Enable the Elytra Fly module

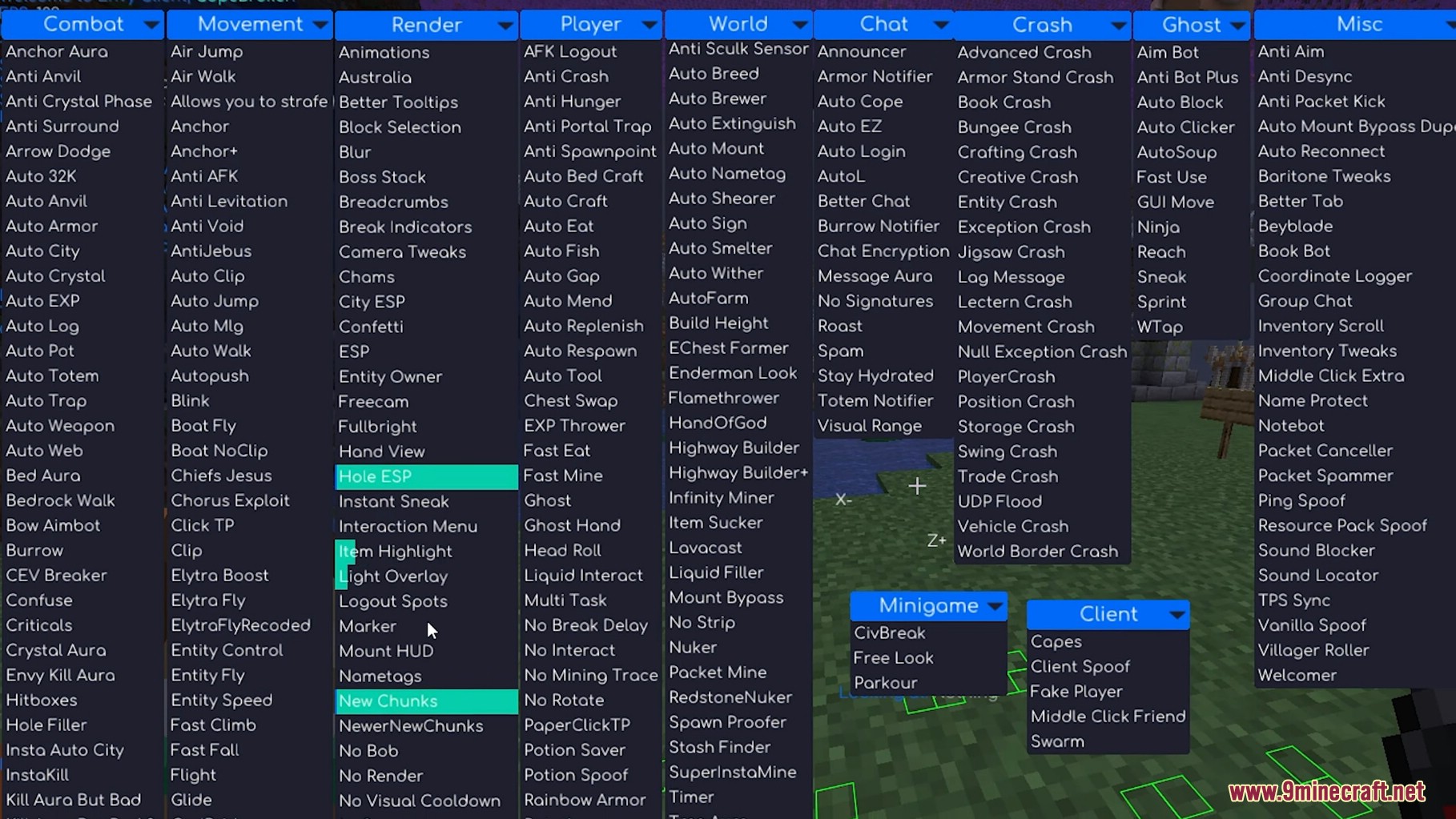coord(249,600)
